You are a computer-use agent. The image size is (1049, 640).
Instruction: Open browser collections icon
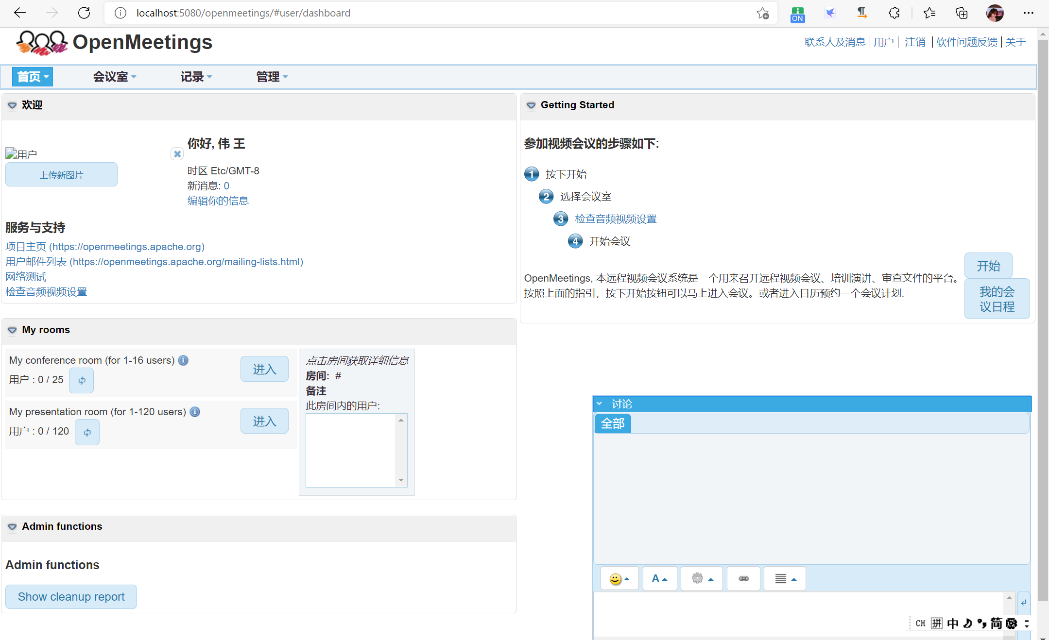tap(961, 13)
